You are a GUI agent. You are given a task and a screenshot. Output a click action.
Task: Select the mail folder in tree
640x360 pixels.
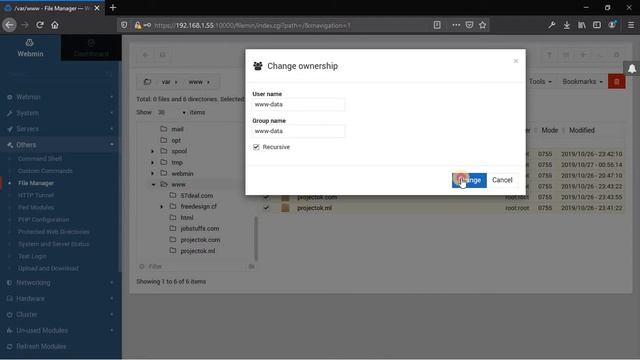click(x=177, y=129)
